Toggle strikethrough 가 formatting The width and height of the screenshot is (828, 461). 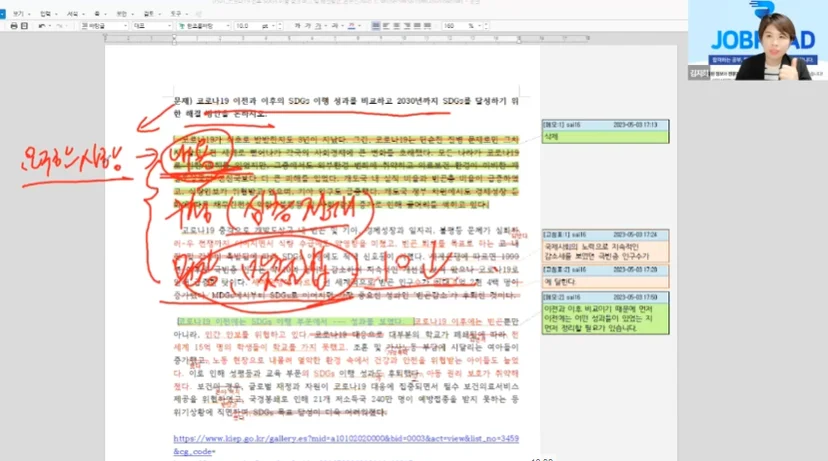(335, 26)
